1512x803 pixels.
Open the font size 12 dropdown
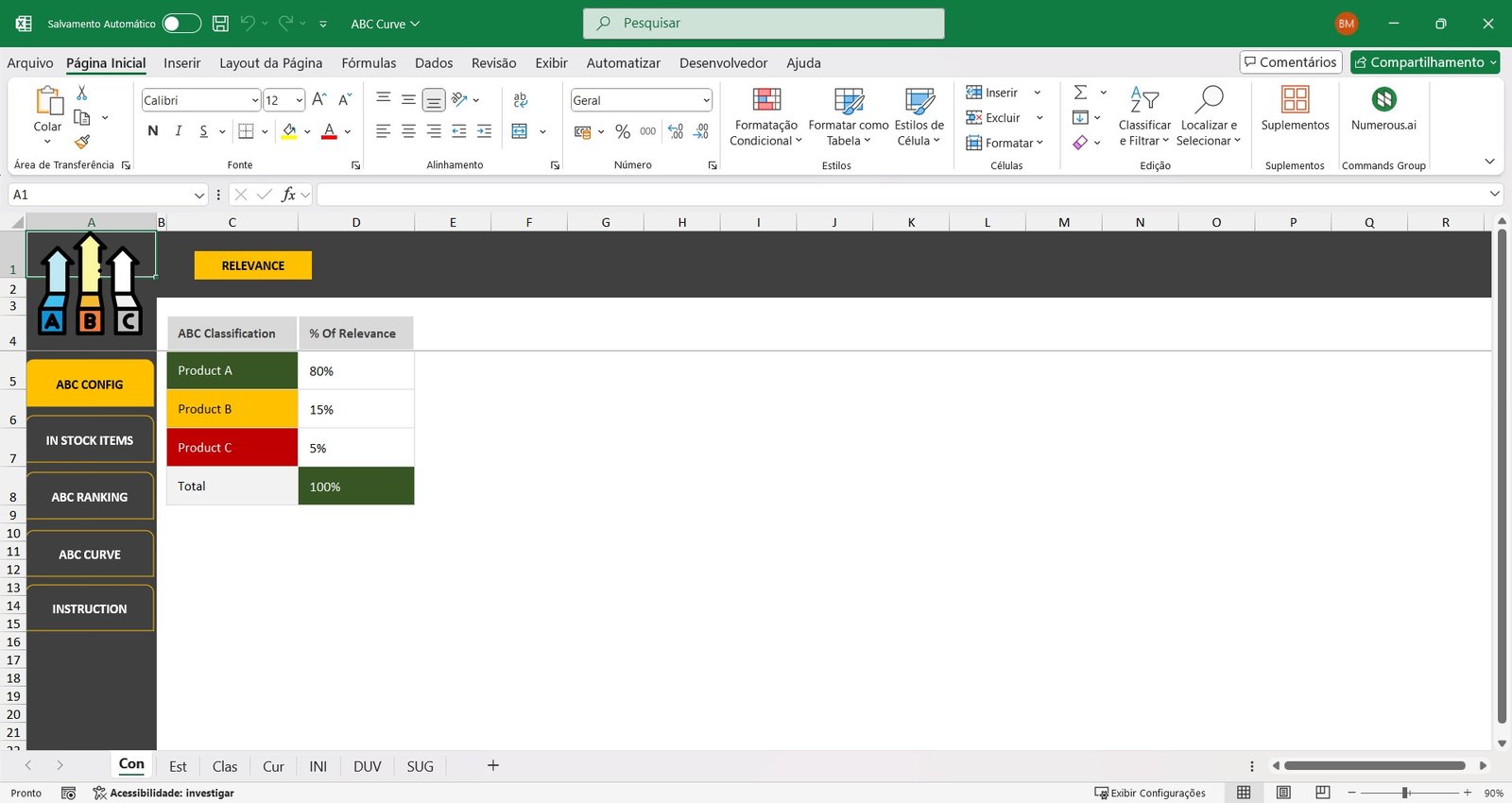[x=300, y=100]
